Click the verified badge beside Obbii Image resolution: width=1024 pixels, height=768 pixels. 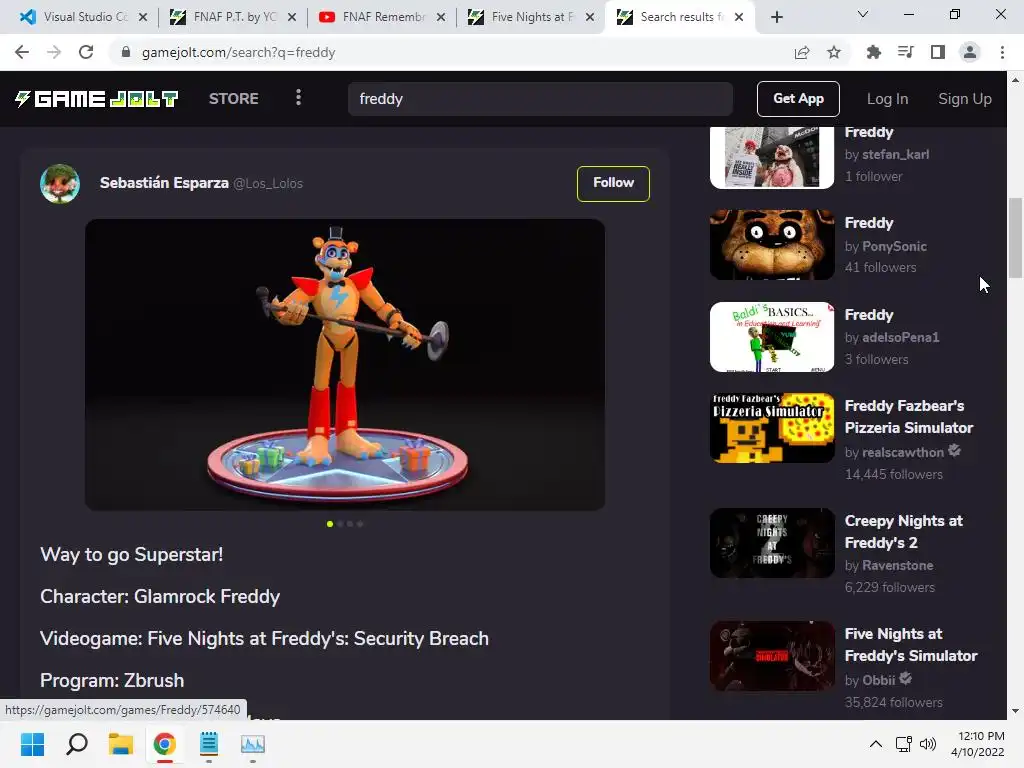point(905,679)
